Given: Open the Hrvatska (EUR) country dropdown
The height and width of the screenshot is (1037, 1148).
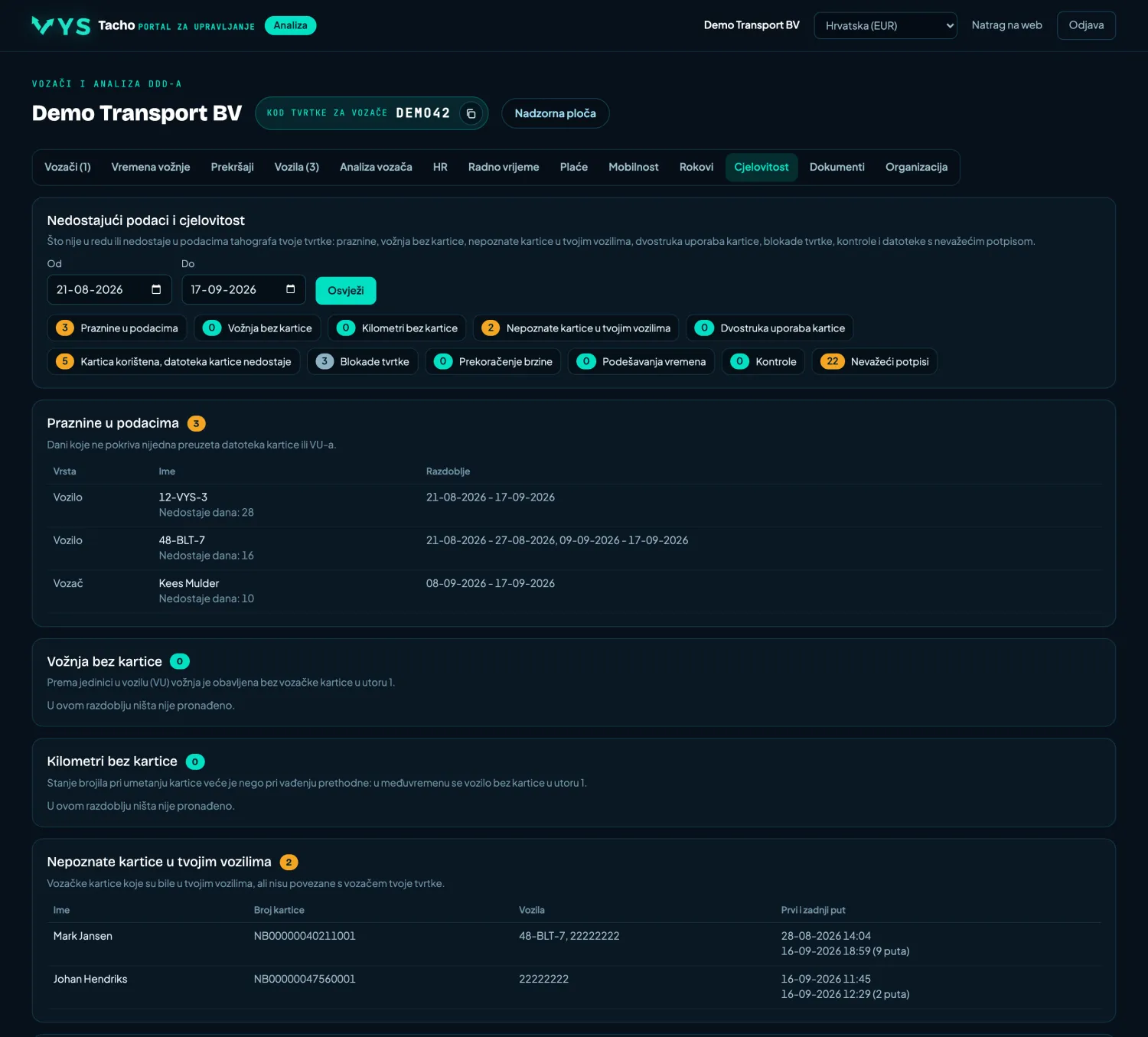Looking at the screenshot, I should pyautogui.click(x=885, y=25).
